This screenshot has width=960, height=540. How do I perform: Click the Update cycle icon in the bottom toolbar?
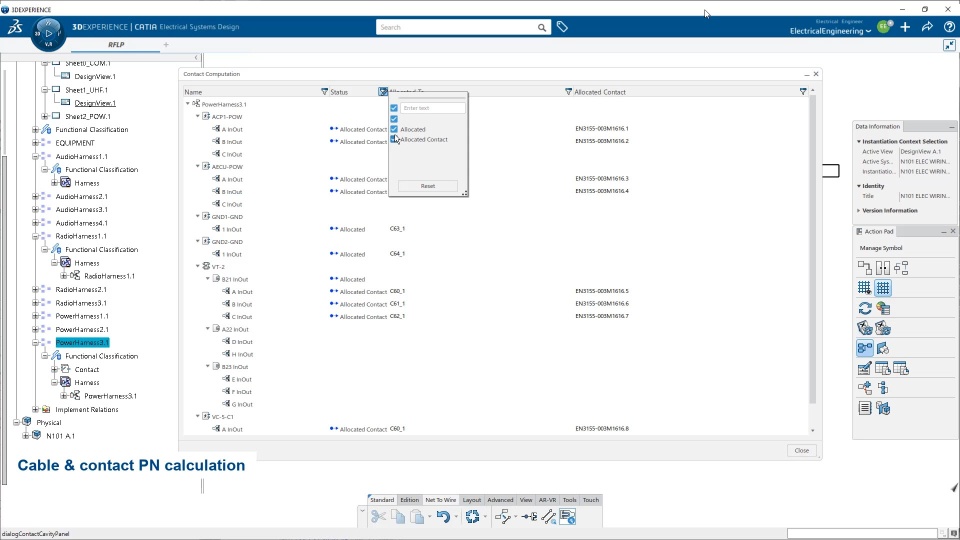(x=472, y=517)
